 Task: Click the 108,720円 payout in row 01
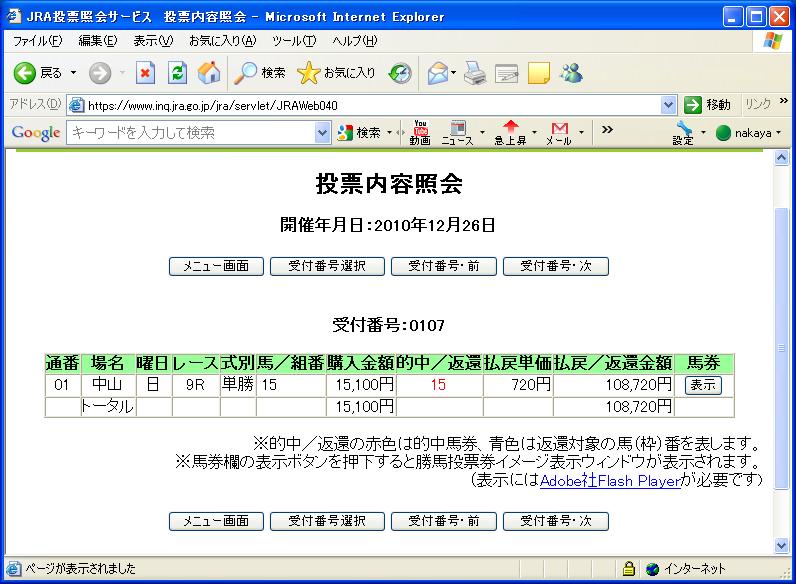(614, 385)
